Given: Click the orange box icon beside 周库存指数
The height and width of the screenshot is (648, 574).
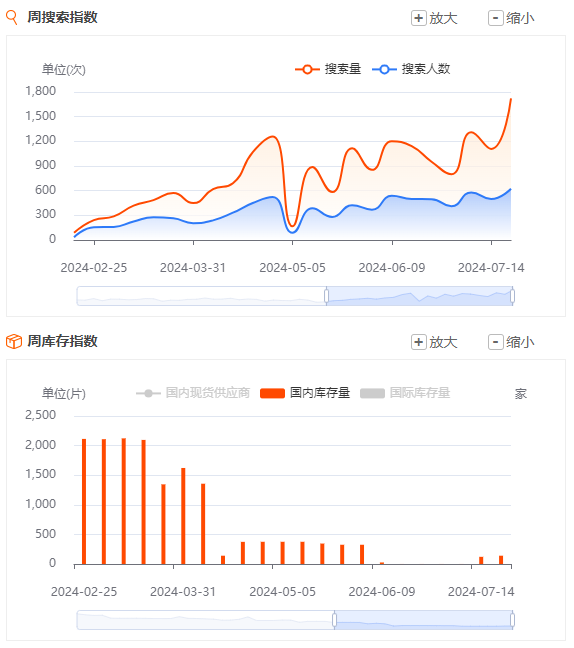Looking at the screenshot, I should [14, 341].
